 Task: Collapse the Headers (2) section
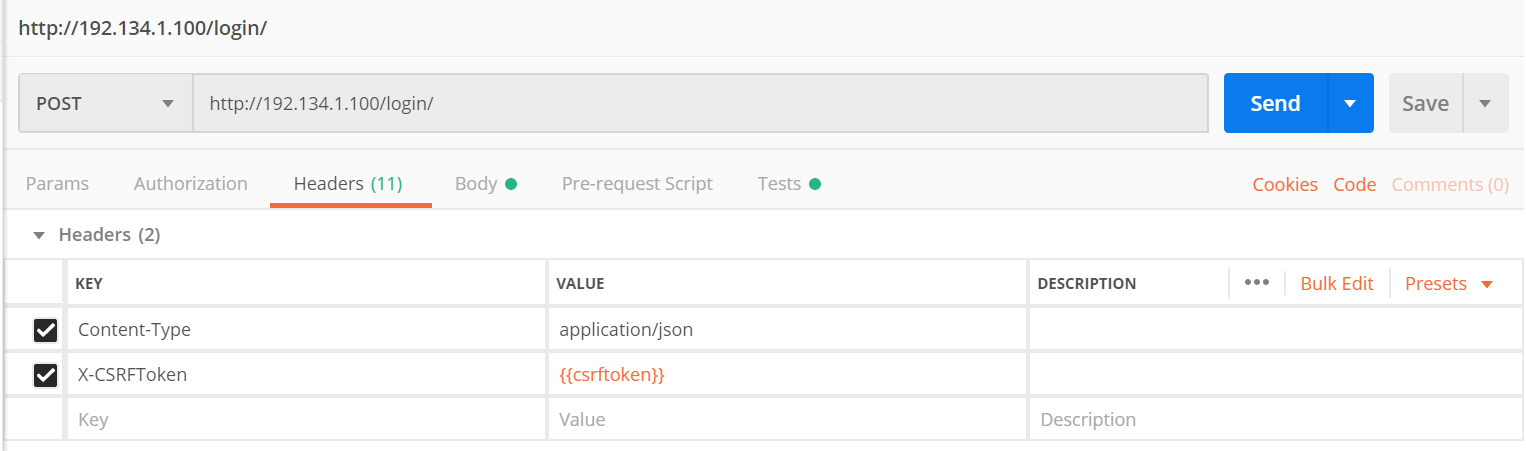tap(40, 235)
